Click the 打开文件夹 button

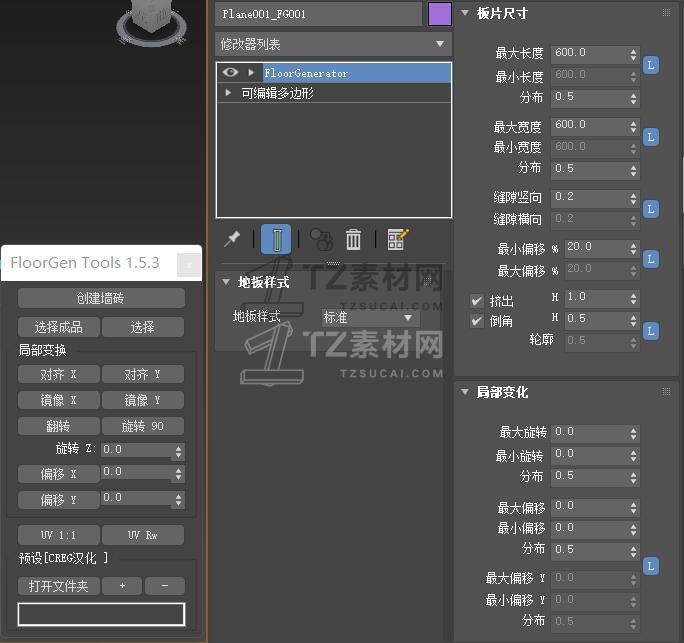[x=59, y=586]
